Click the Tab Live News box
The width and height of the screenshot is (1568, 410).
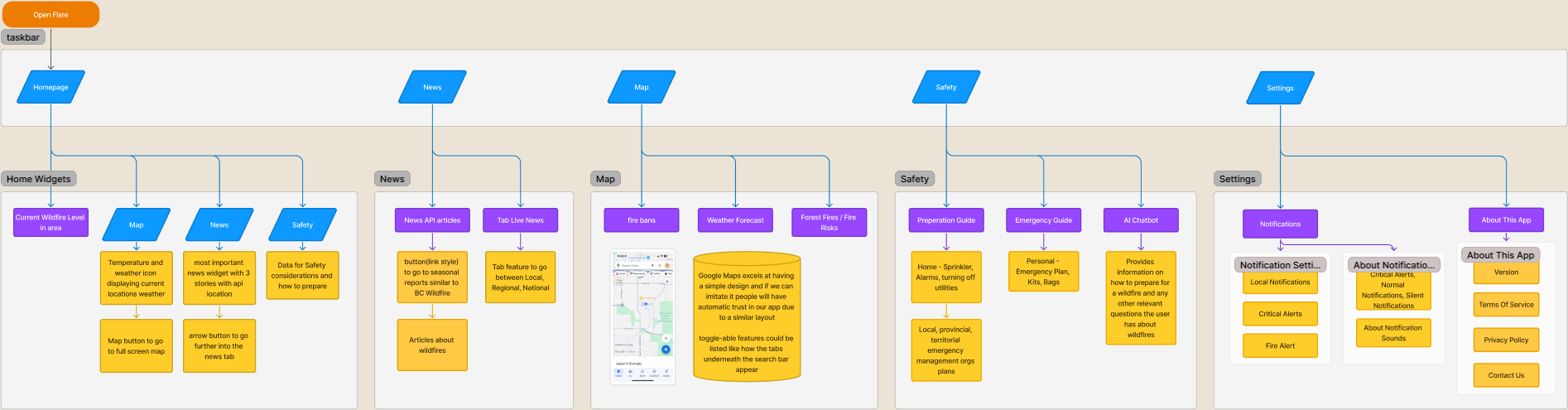(520, 220)
